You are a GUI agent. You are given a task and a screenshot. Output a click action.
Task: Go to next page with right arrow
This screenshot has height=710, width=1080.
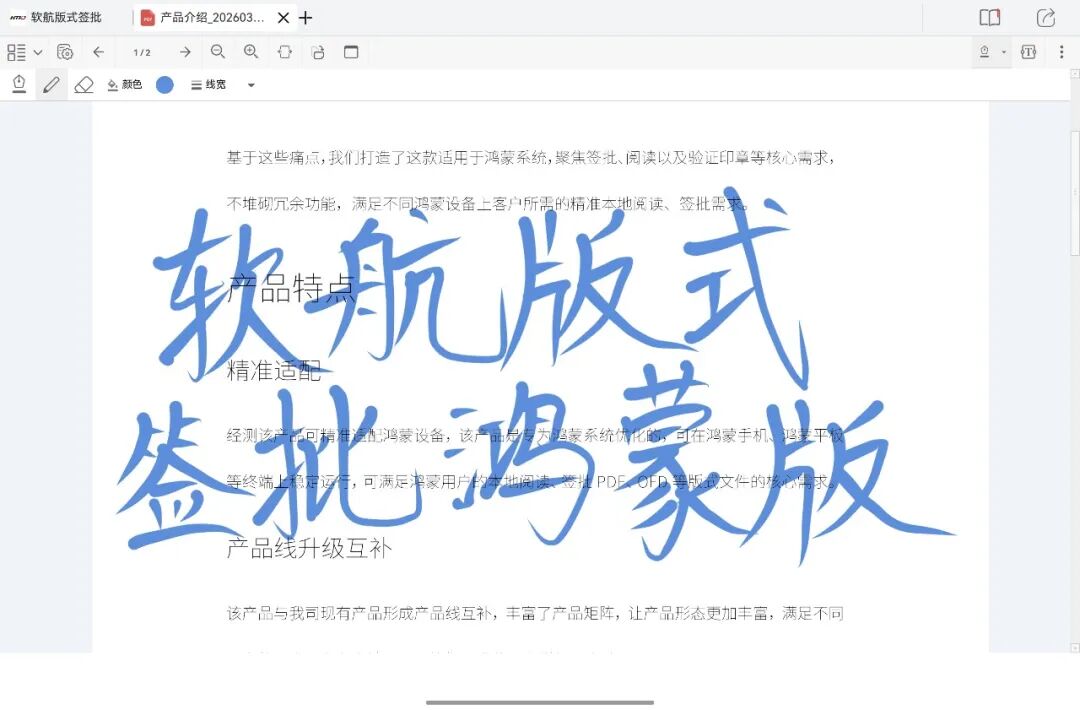click(x=184, y=52)
